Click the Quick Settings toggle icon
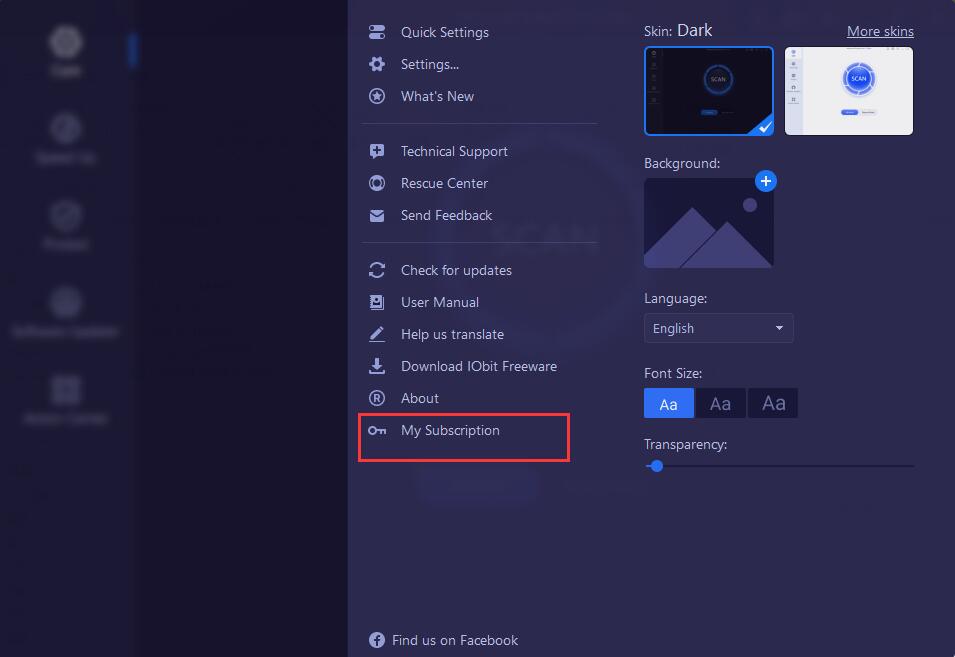 [377, 32]
